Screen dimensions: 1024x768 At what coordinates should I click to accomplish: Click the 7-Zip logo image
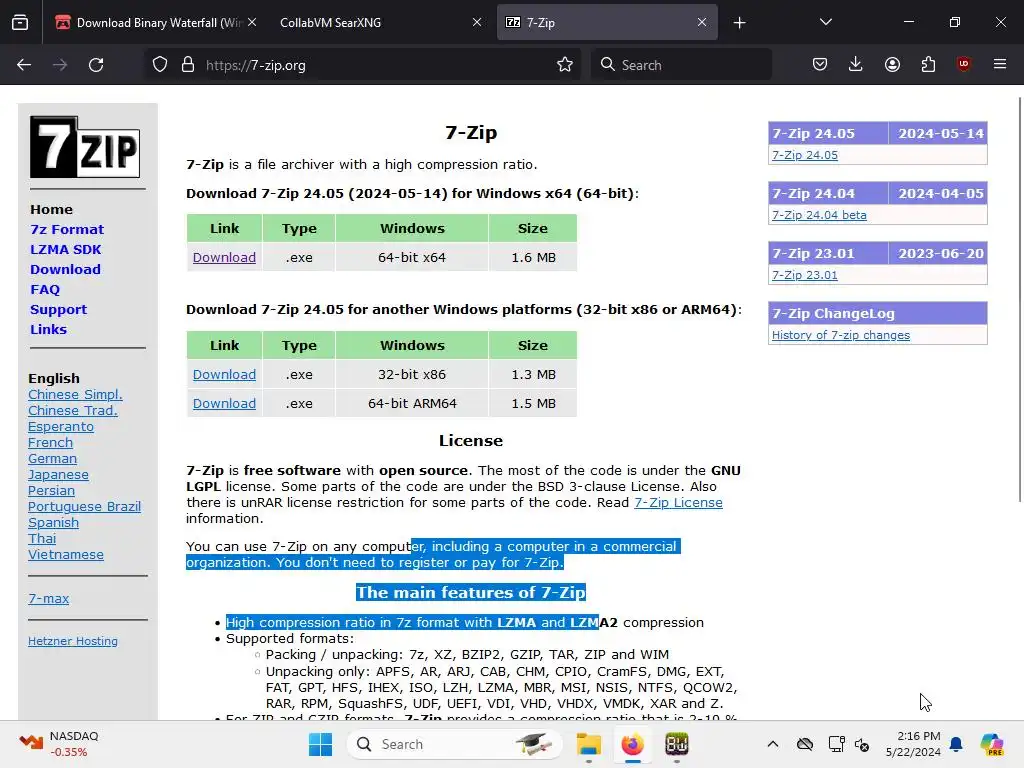(85, 147)
